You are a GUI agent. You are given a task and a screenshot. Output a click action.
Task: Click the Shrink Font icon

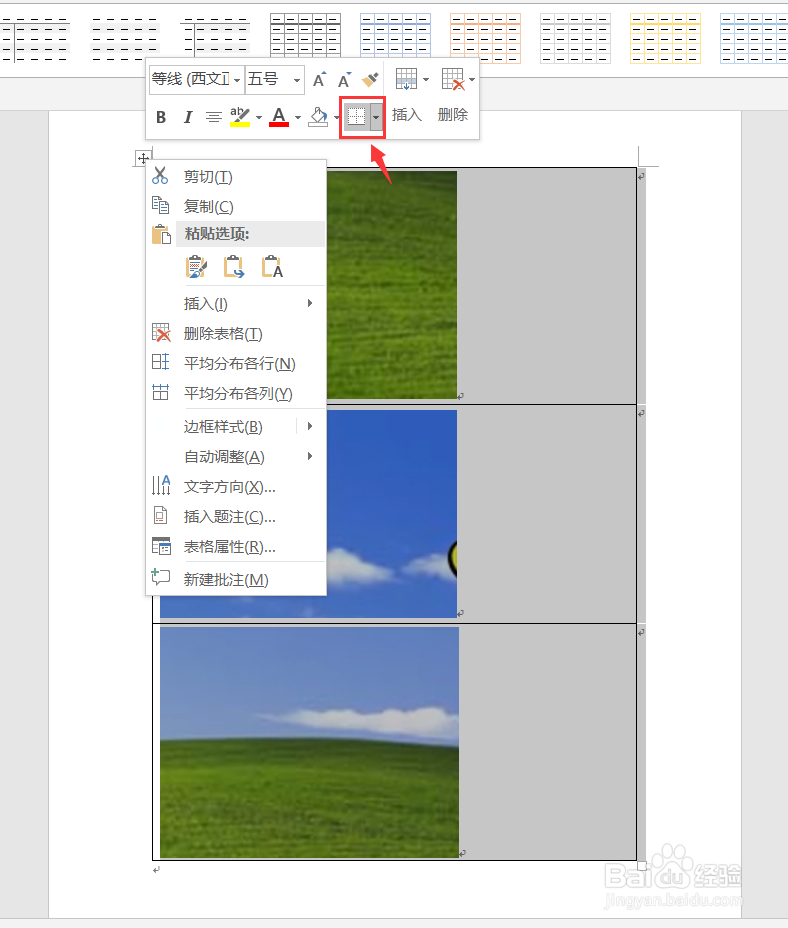click(344, 79)
